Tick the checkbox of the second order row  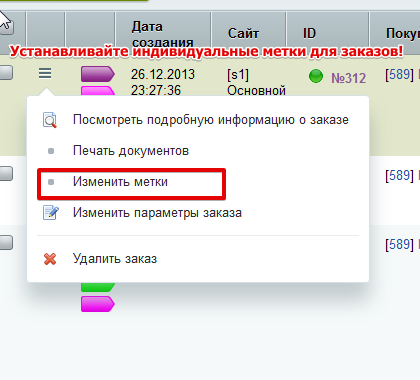click(x=6, y=174)
